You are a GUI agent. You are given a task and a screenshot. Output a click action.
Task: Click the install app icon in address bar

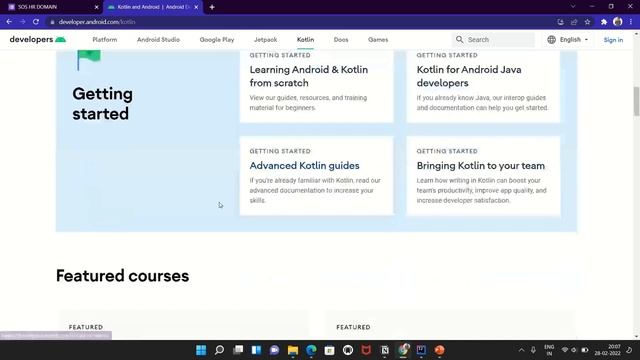pos(560,22)
